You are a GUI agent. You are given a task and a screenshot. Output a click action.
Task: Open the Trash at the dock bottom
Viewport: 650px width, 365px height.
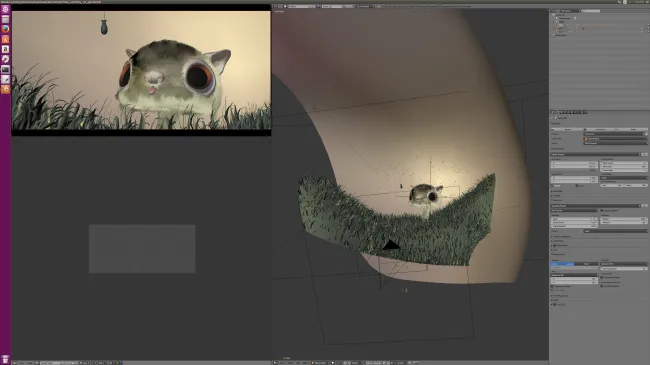point(5,359)
